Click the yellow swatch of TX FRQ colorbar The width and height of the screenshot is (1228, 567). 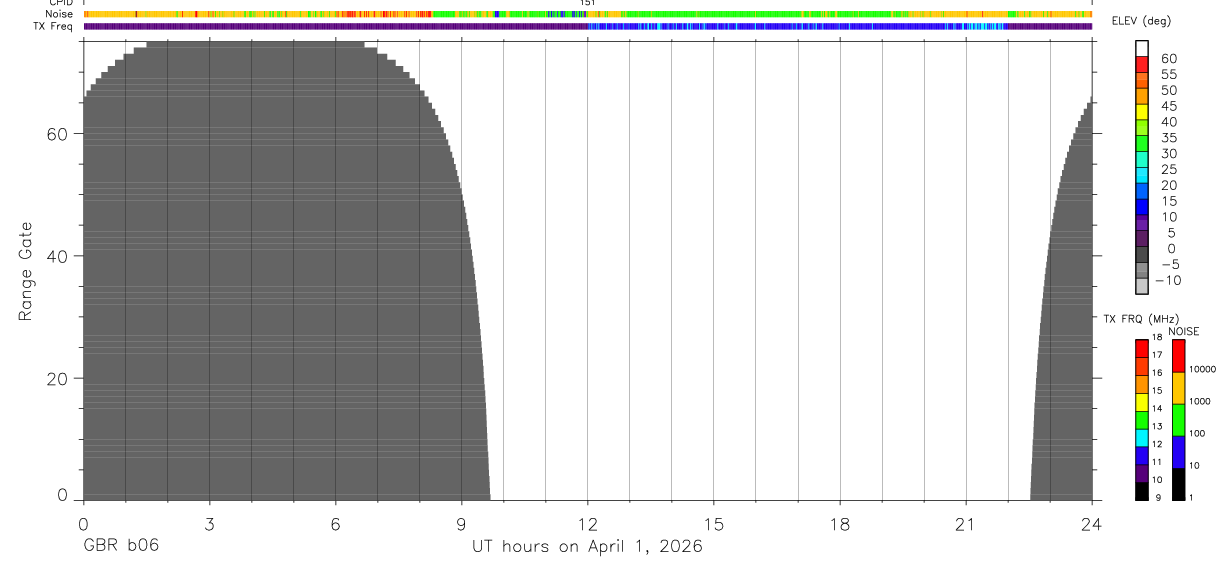click(1142, 402)
